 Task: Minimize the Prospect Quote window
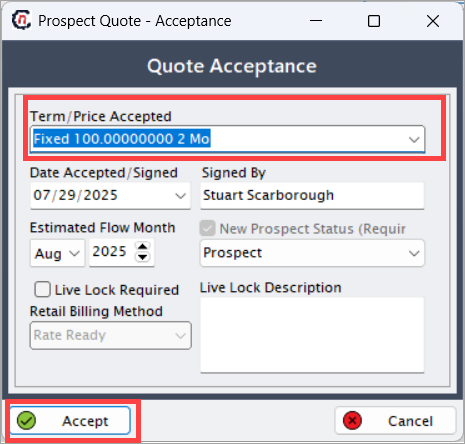click(316, 21)
